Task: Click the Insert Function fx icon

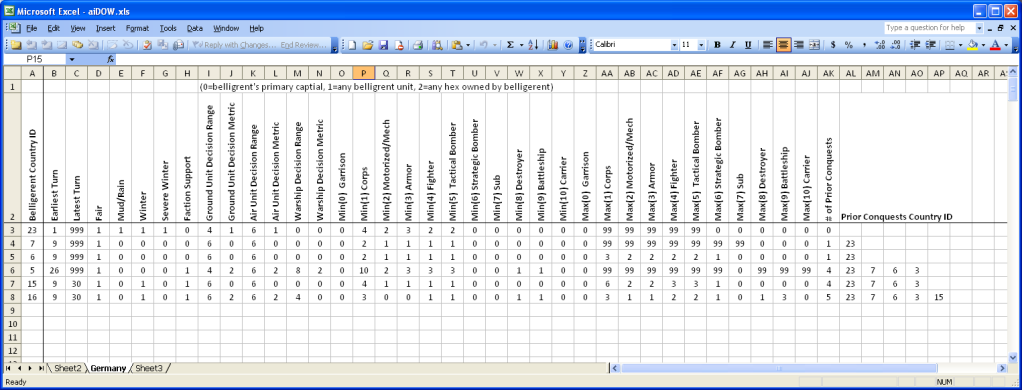Action: click(x=111, y=59)
